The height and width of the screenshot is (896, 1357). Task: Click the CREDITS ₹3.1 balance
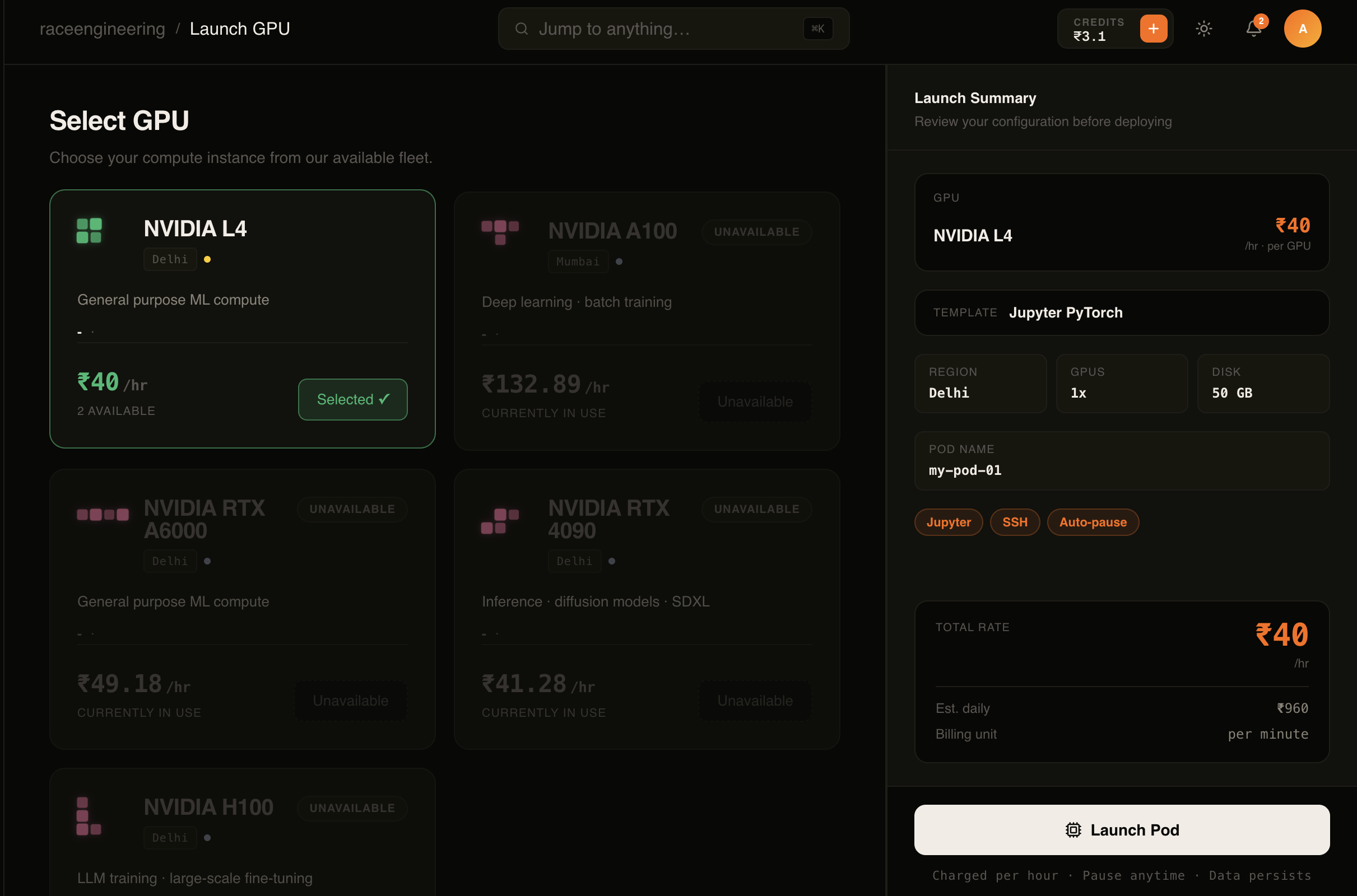click(1099, 29)
